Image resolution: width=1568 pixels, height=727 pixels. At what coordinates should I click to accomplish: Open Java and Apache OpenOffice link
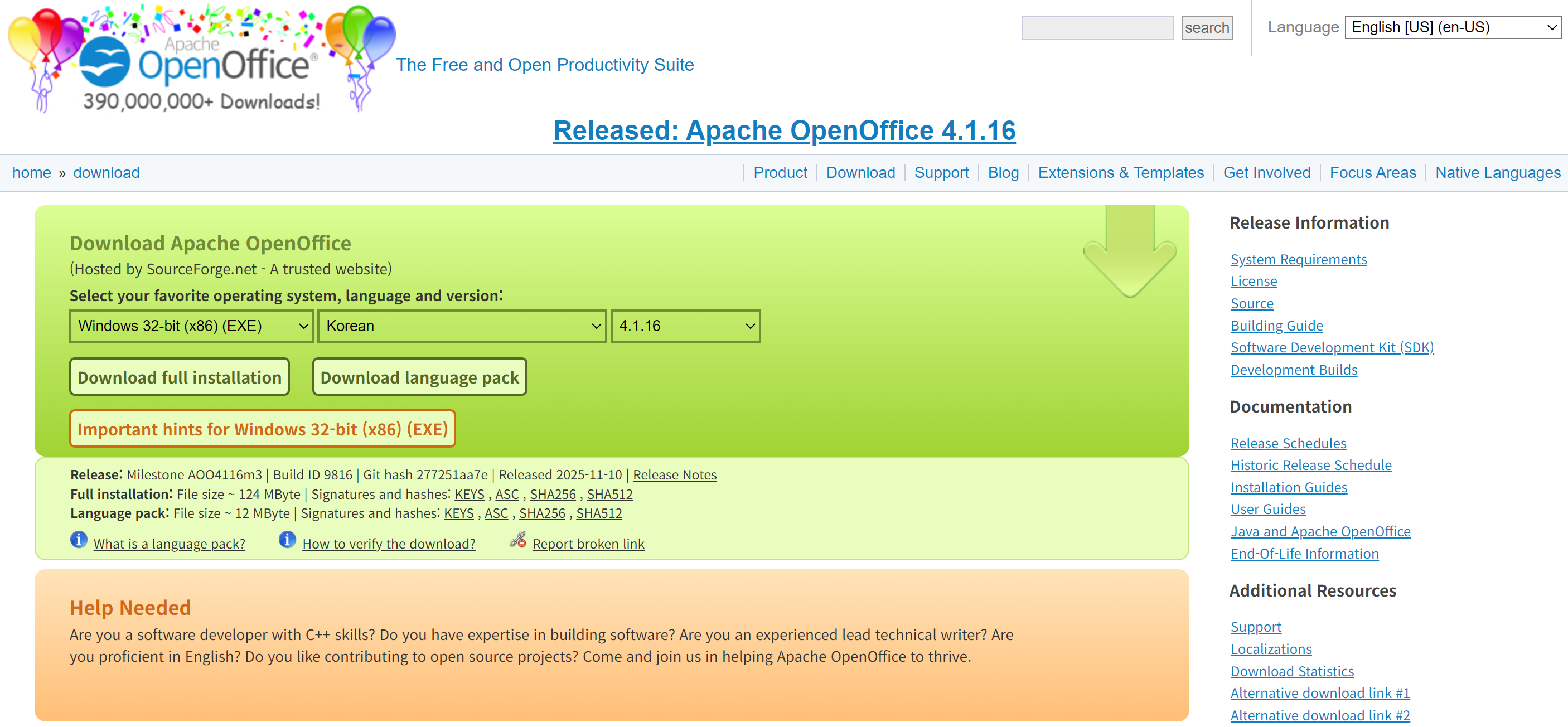[1320, 532]
